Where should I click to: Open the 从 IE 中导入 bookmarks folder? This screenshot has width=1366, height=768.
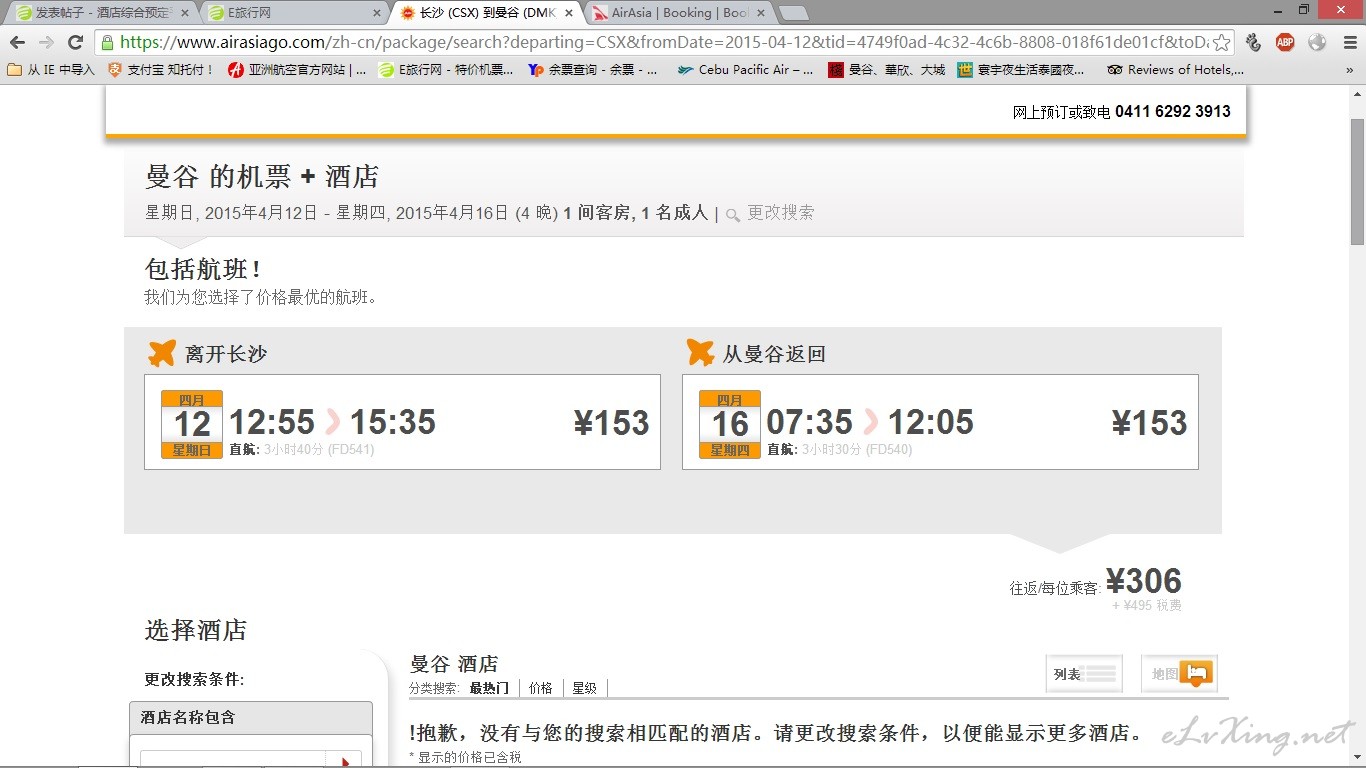[51, 70]
